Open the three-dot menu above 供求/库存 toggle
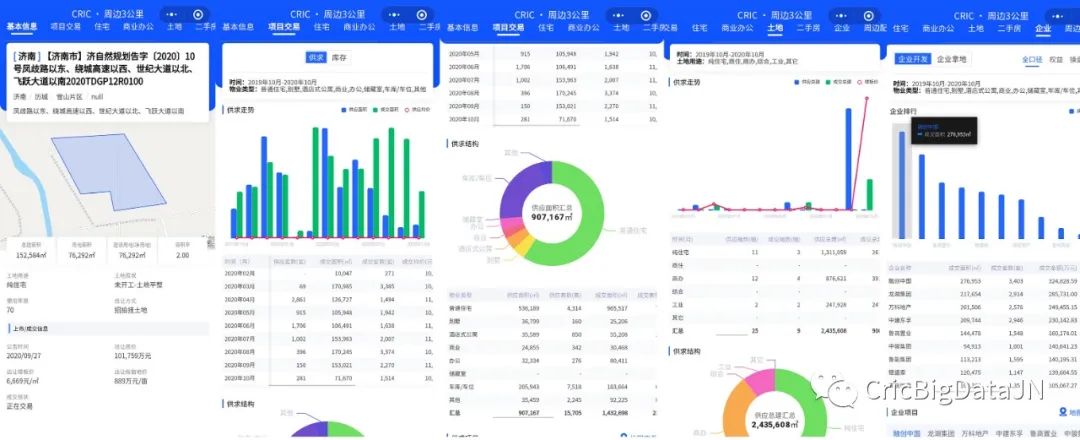Viewport: 1080px width, 440px height. [393, 14]
